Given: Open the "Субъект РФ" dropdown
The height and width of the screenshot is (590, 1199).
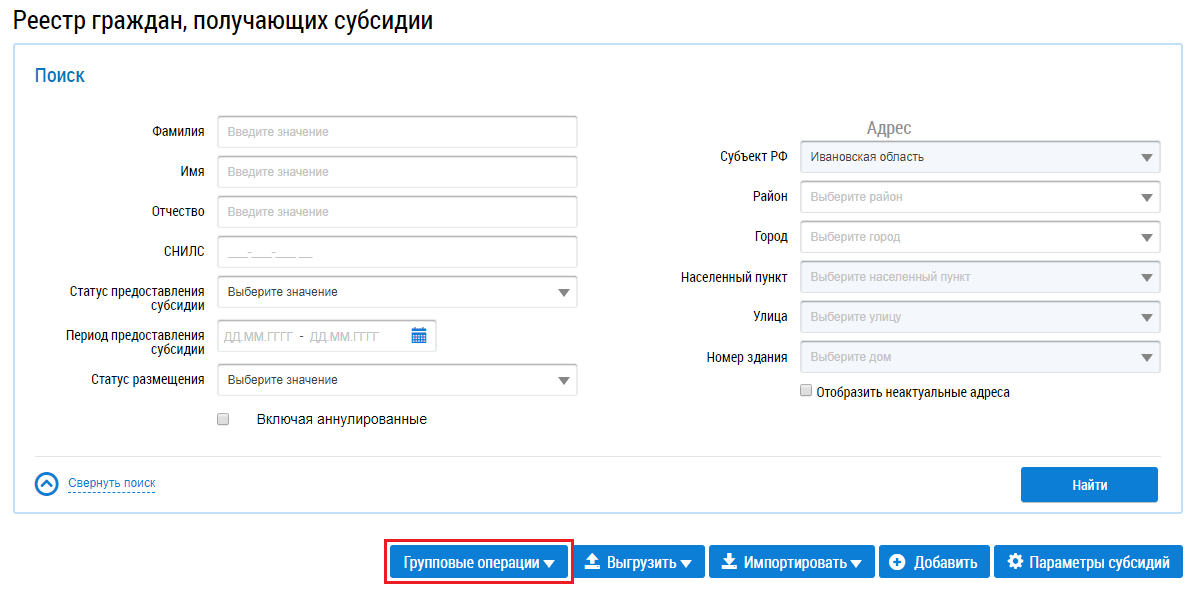Looking at the screenshot, I should [980, 157].
